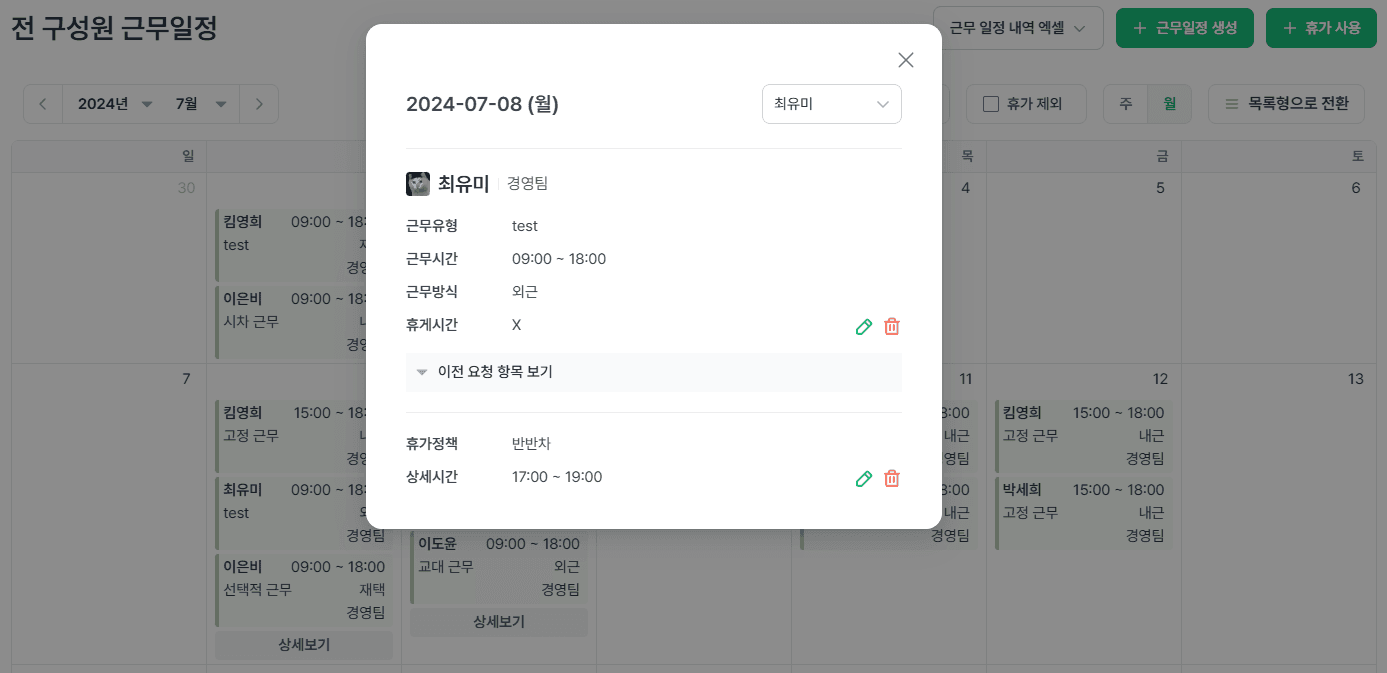1387x673 pixels.
Task: Click the pencil icon beside 상세시간
Action: [x=863, y=478]
